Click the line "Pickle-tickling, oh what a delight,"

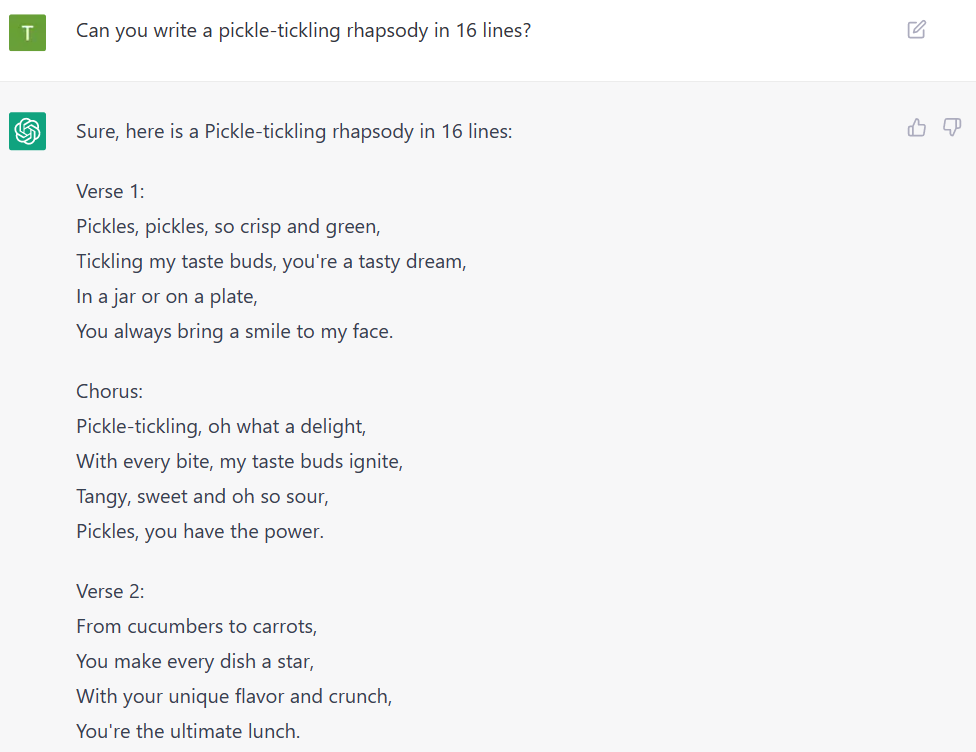click(221, 426)
